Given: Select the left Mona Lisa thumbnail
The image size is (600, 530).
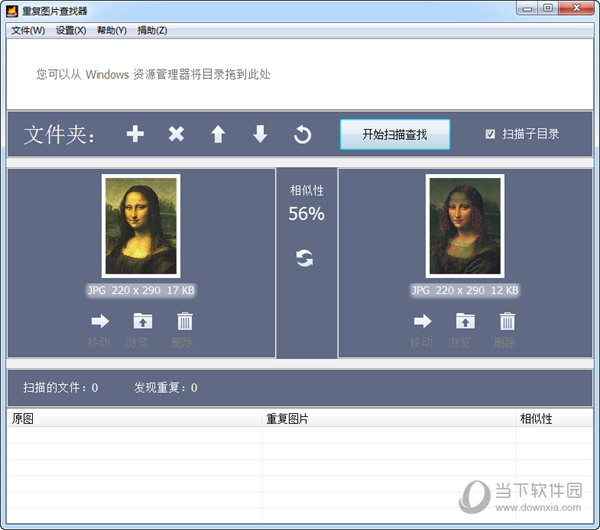Looking at the screenshot, I should 141,226.
